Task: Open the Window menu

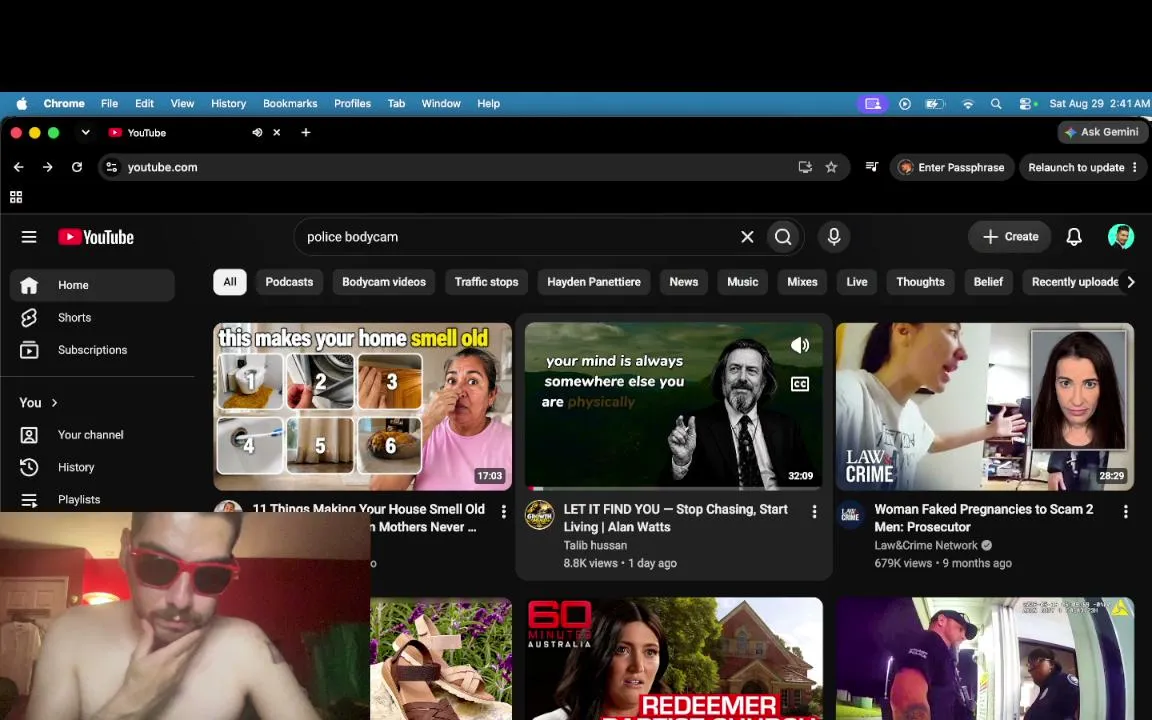Action: (441, 104)
